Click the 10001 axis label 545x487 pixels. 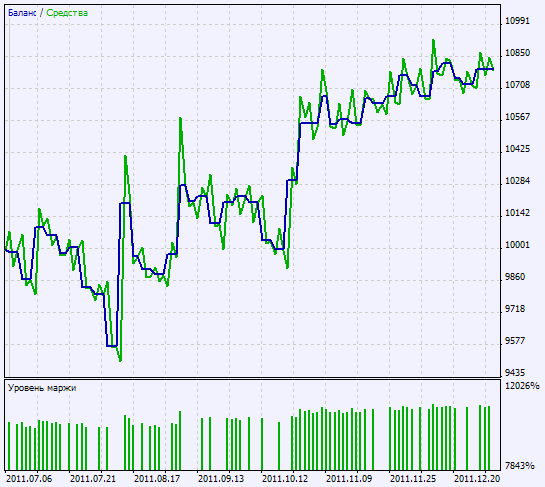[x=517, y=245]
